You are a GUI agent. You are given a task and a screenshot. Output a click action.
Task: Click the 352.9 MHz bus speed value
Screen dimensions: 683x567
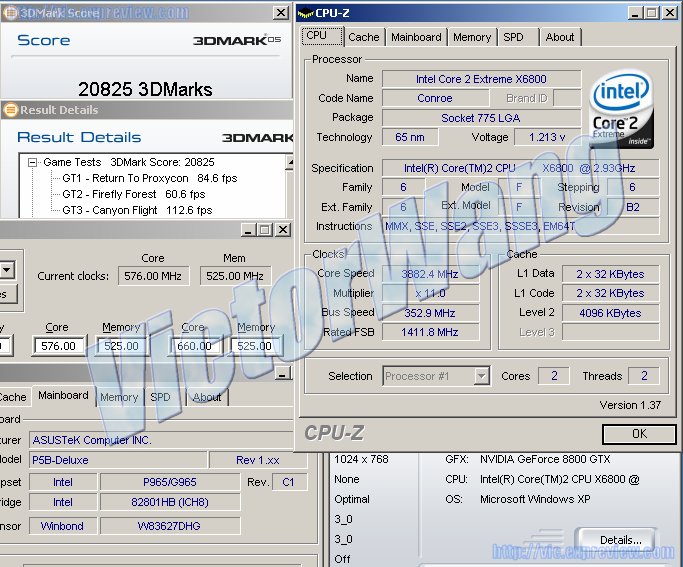430,313
